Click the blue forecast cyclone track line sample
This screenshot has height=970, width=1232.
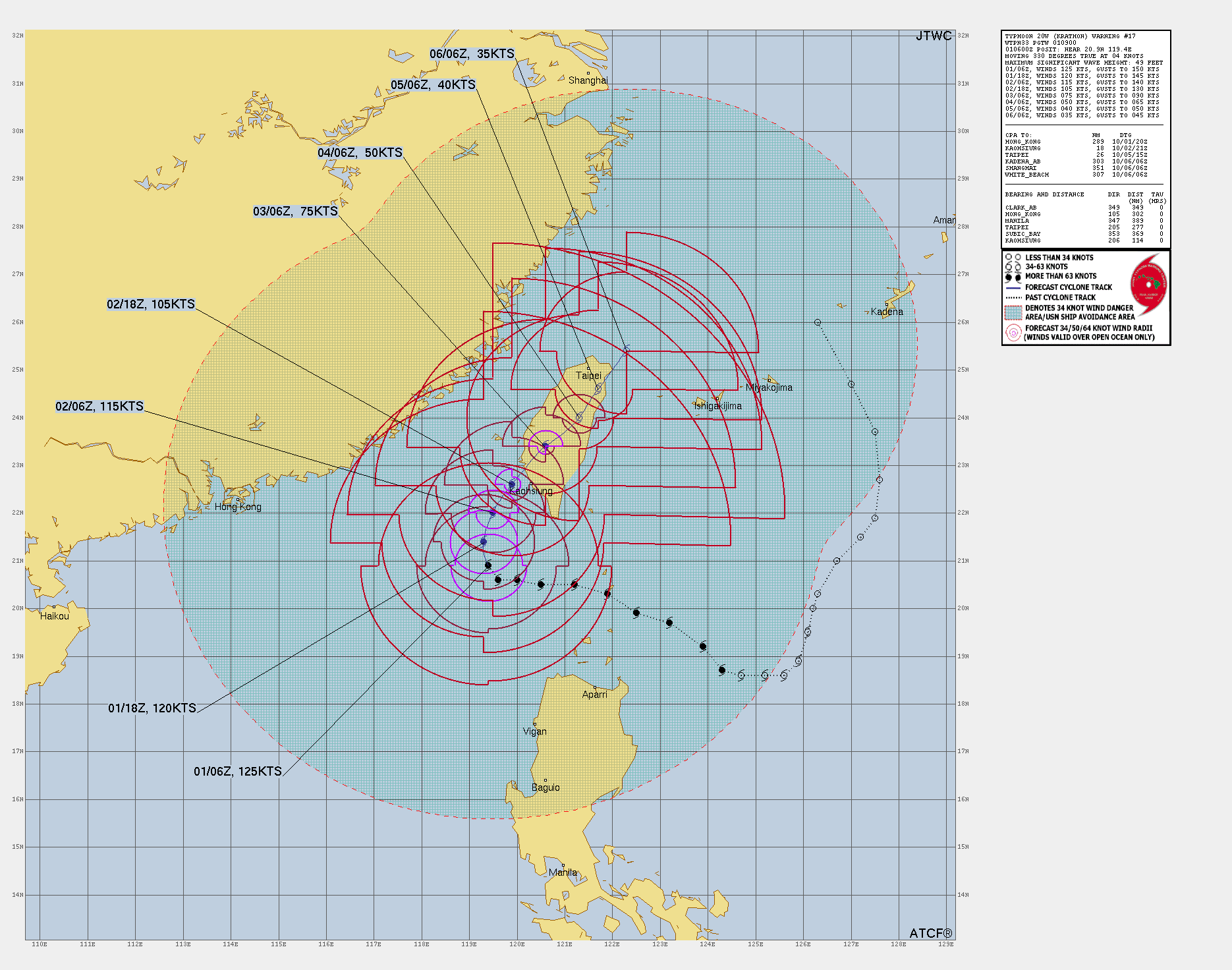point(1013,288)
